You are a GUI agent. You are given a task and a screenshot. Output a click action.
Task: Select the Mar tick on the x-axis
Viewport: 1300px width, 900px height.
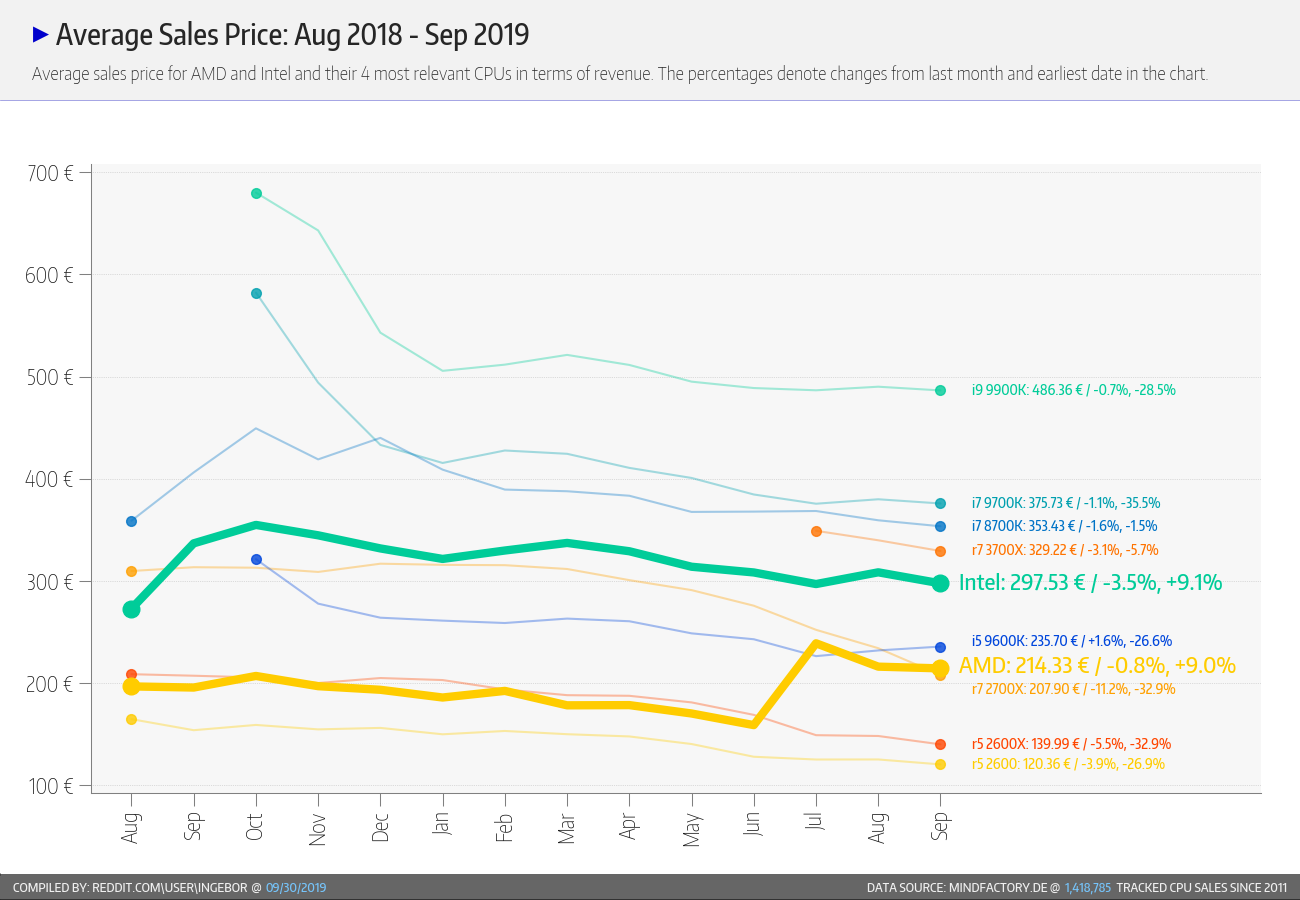[567, 824]
